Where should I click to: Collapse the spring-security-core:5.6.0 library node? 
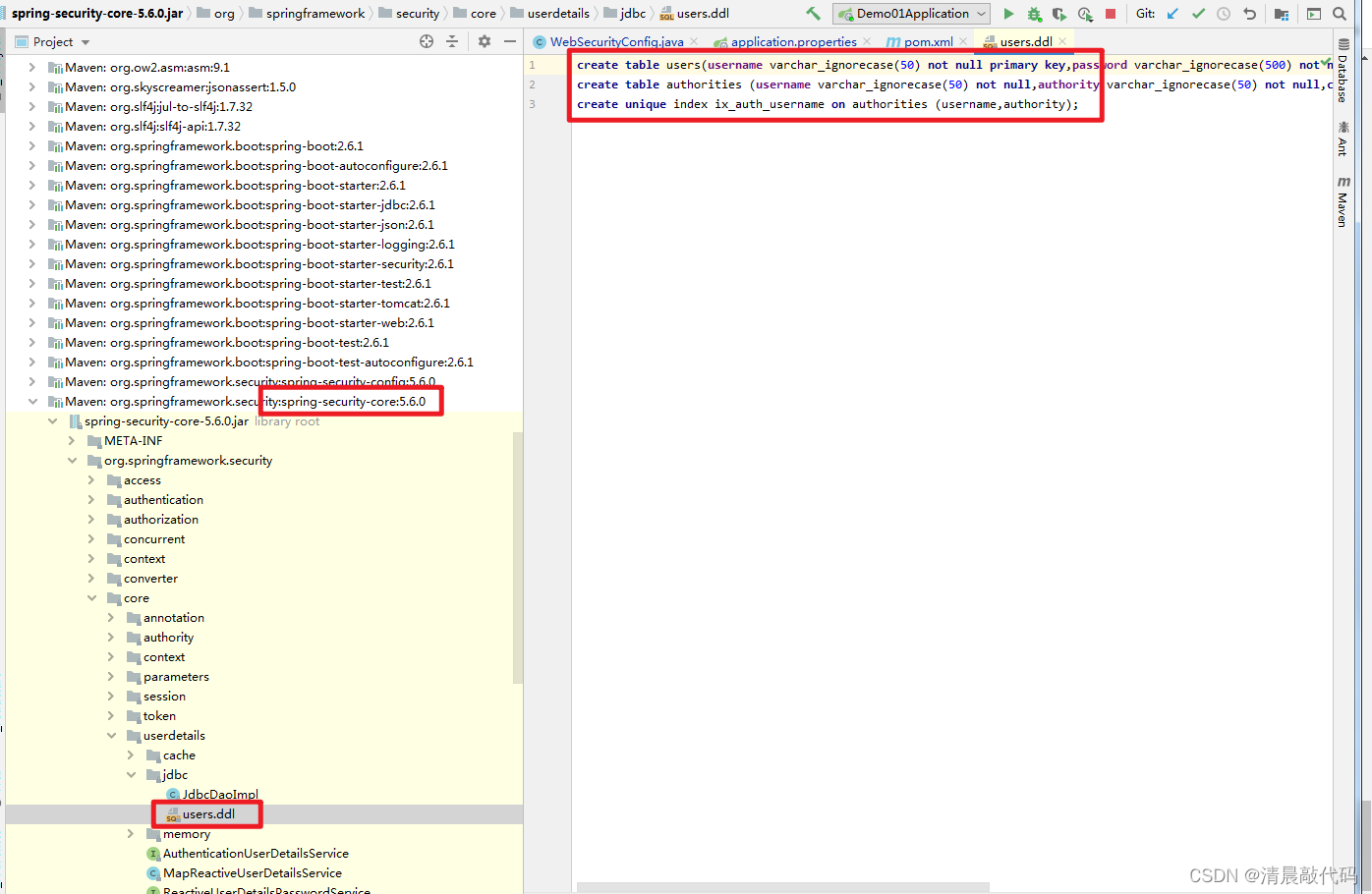32,401
